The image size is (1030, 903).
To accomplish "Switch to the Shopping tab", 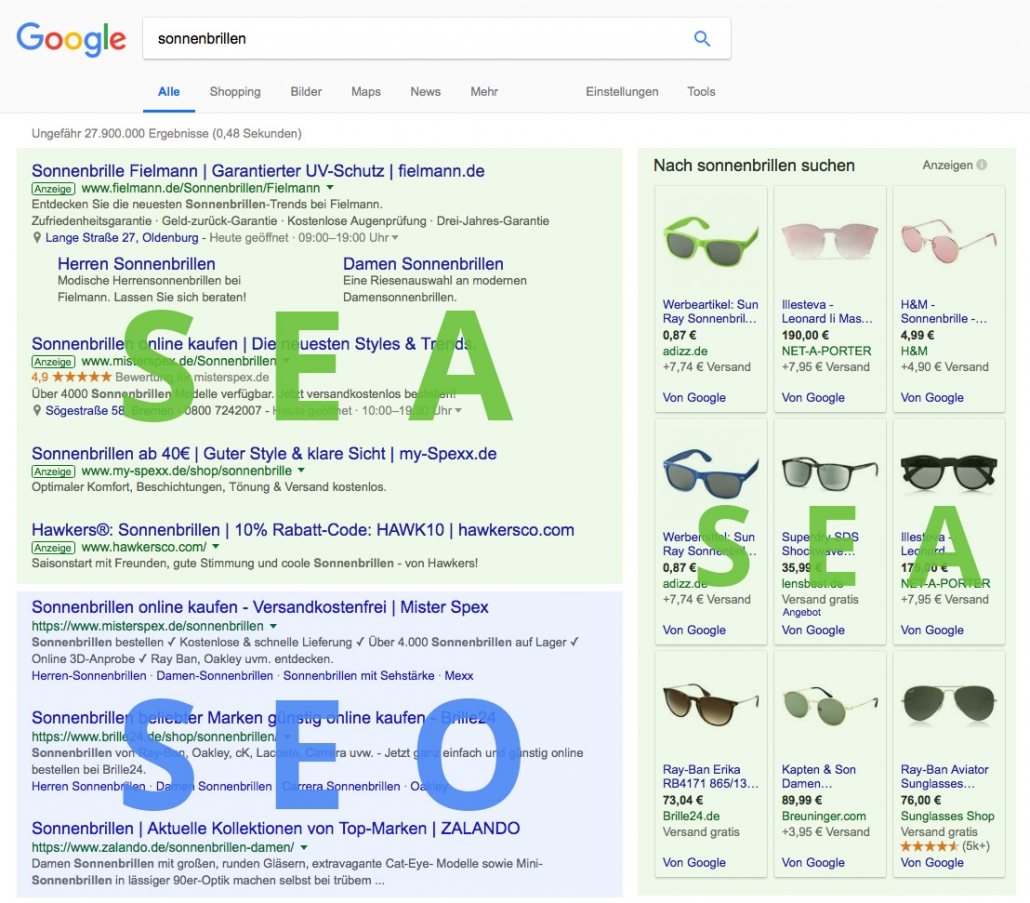I will click(235, 92).
